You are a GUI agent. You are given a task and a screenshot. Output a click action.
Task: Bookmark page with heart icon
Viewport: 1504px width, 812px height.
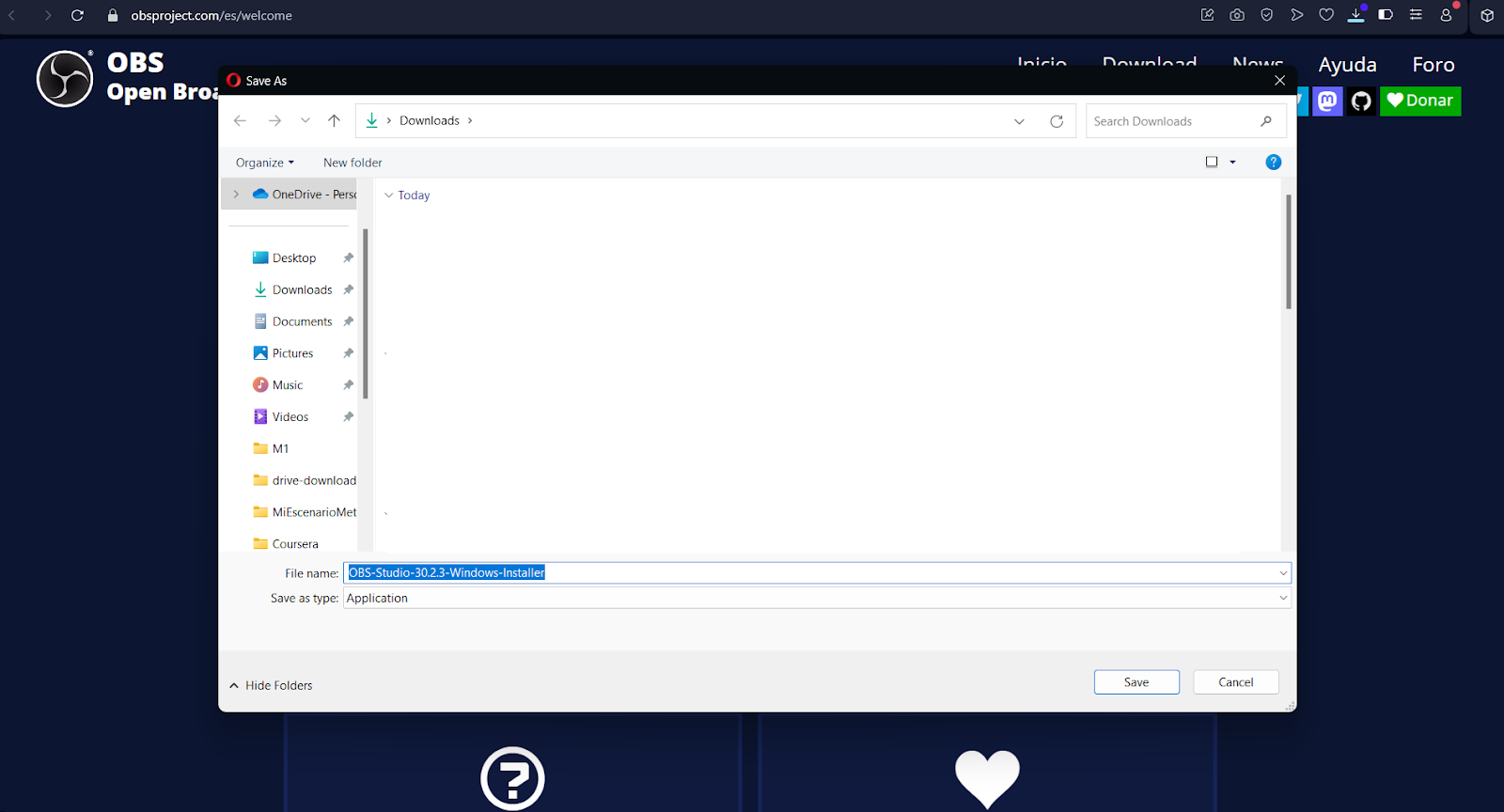(1326, 15)
